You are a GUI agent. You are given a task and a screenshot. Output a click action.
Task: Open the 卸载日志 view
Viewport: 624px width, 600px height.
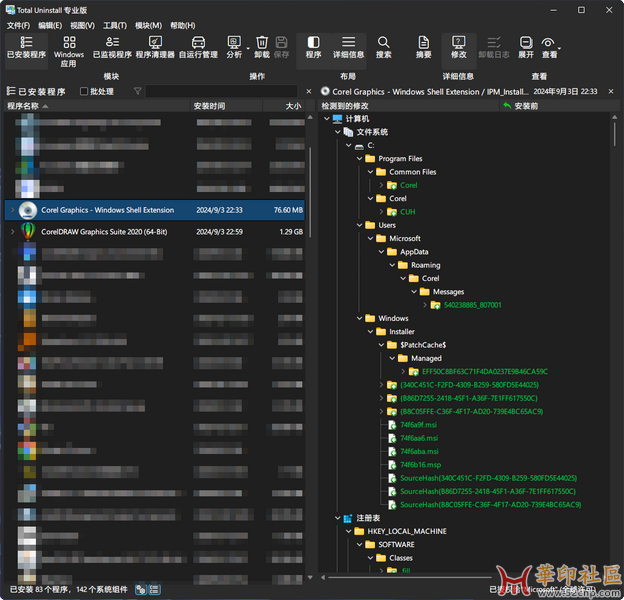[x=493, y=48]
